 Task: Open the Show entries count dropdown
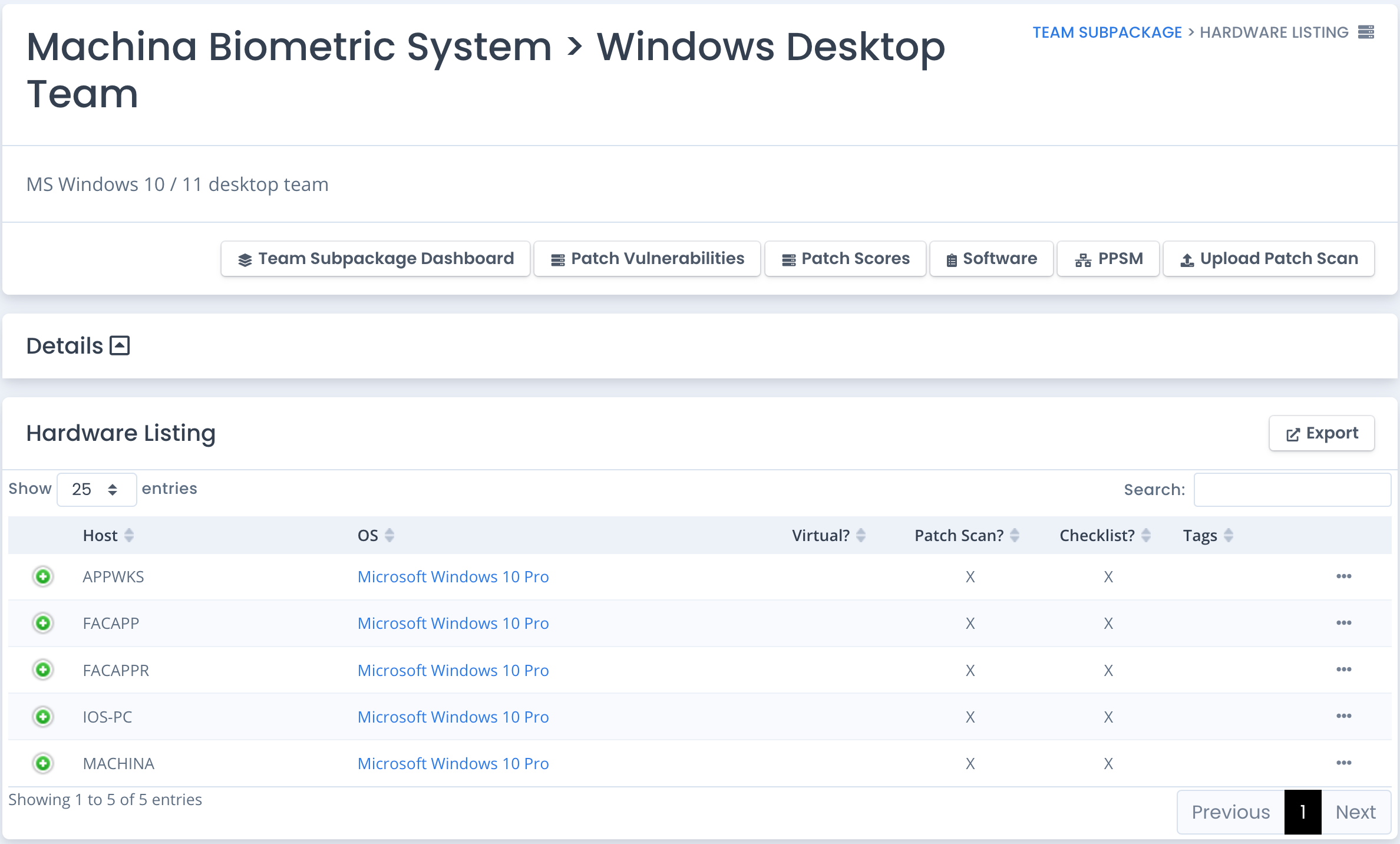click(97, 489)
